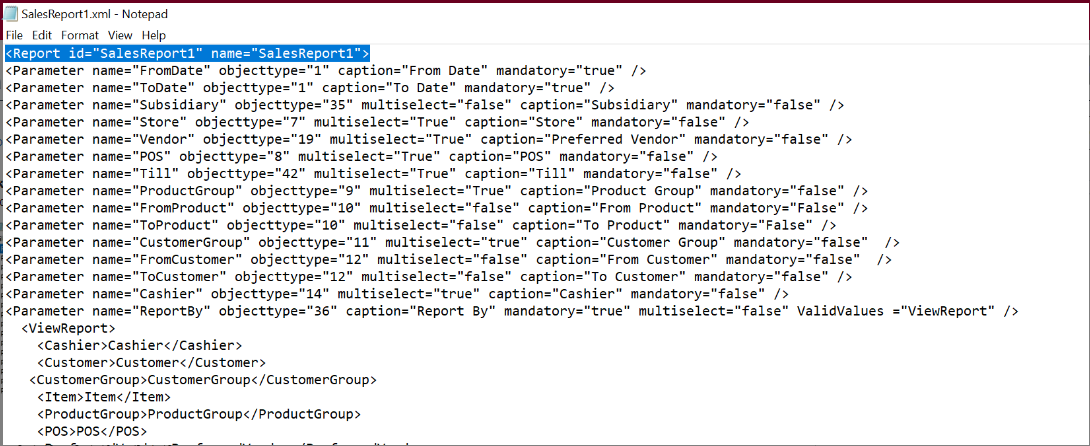This screenshot has width=1090, height=446.
Task: Open the Format menu
Action: pos(79,35)
